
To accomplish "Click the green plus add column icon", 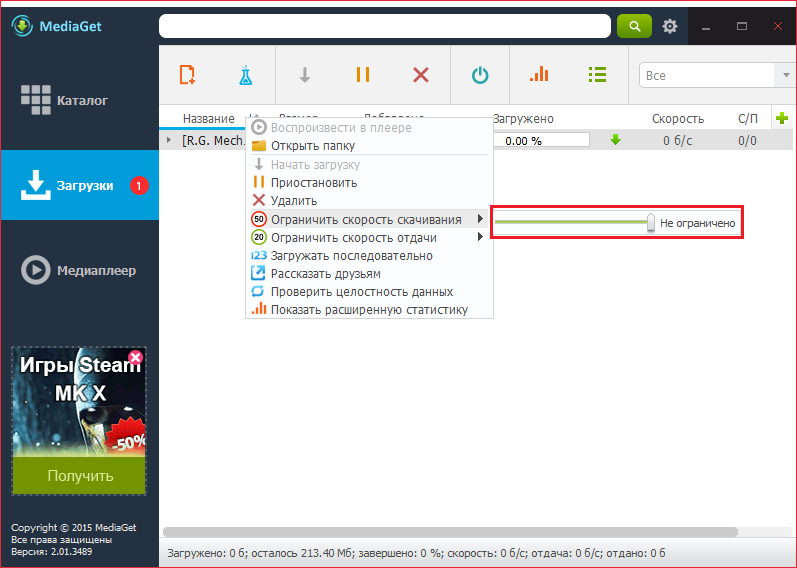I will pyautogui.click(x=782, y=118).
